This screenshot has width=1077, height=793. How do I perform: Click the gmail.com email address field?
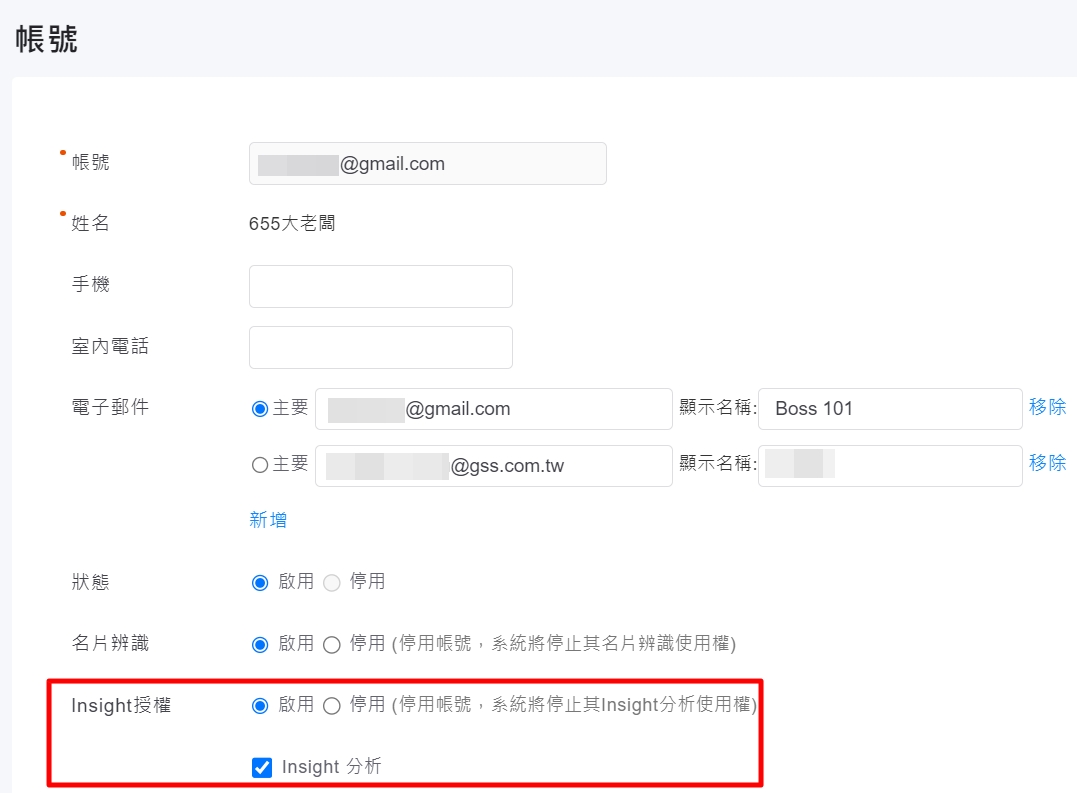pos(493,409)
